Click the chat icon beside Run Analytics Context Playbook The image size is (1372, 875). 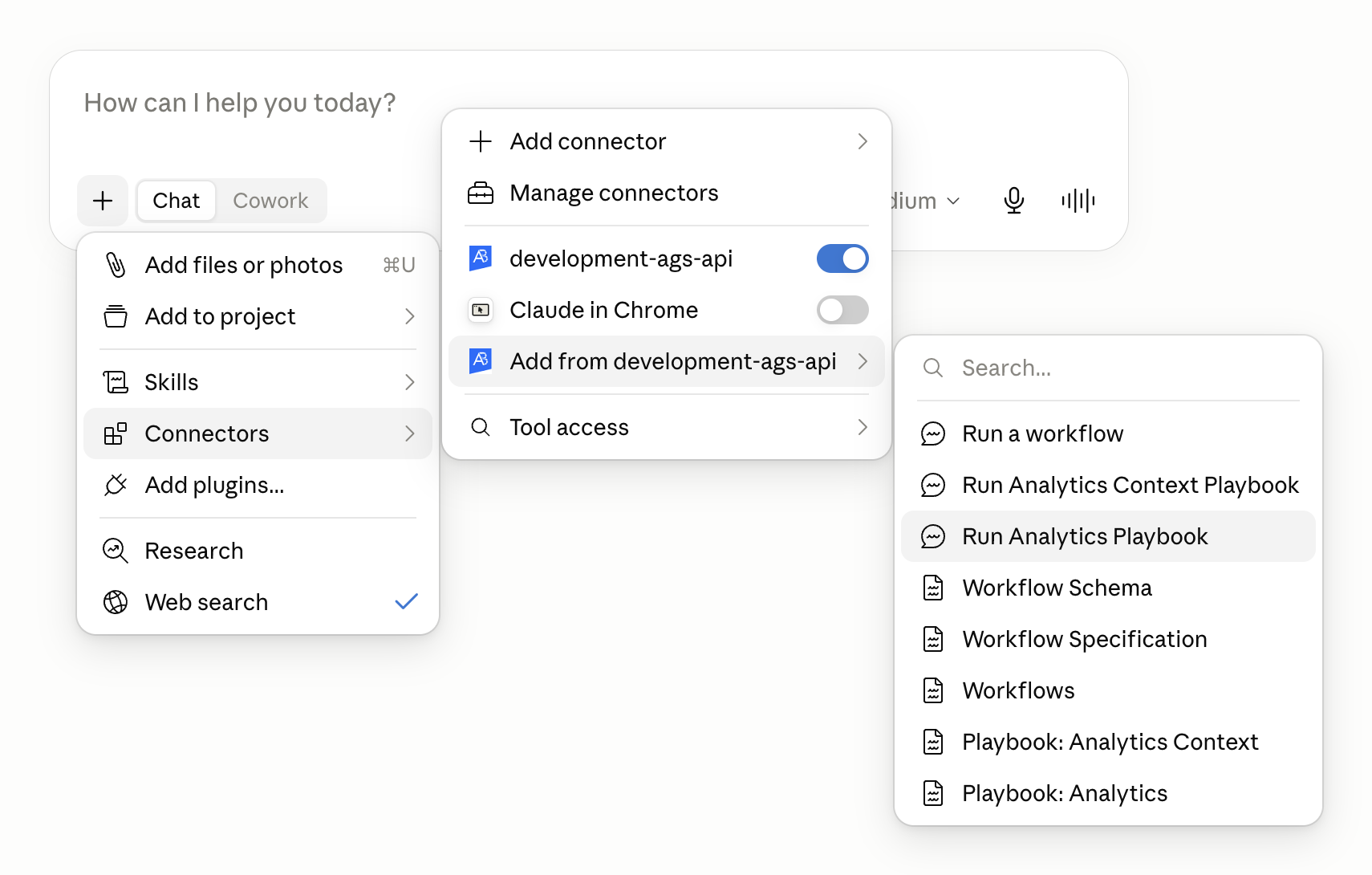tap(933, 485)
